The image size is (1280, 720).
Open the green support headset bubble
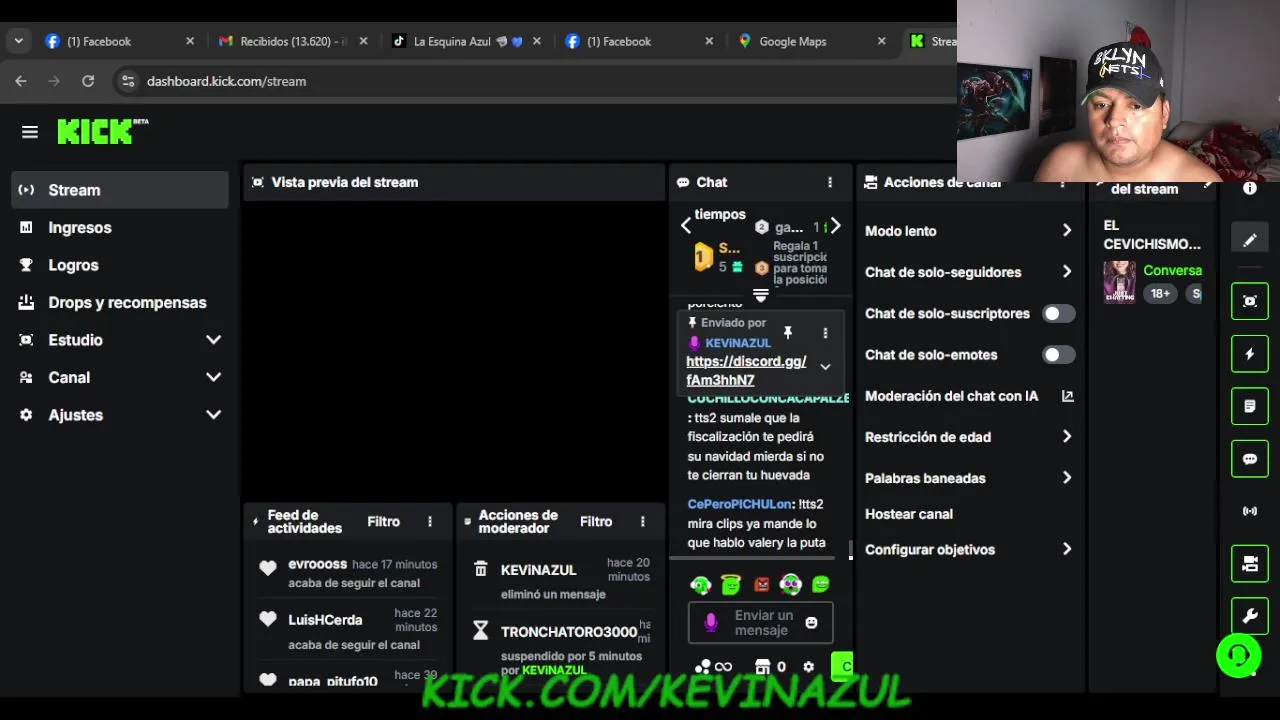coord(1238,656)
